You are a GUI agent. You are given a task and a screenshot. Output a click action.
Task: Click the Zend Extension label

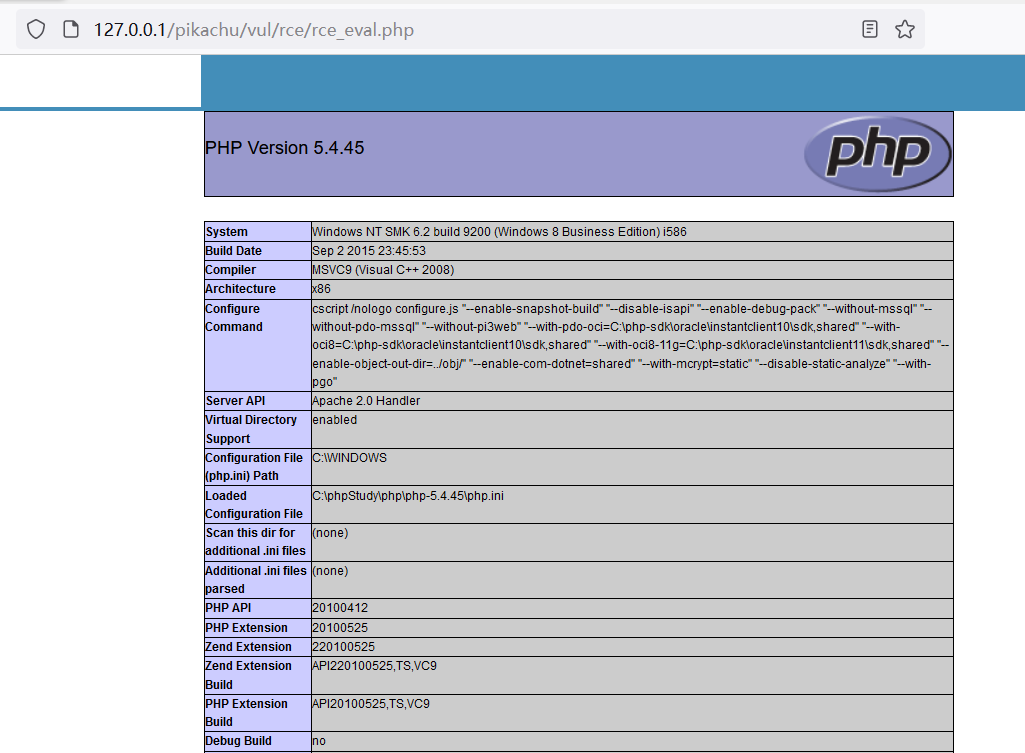point(248,646)
